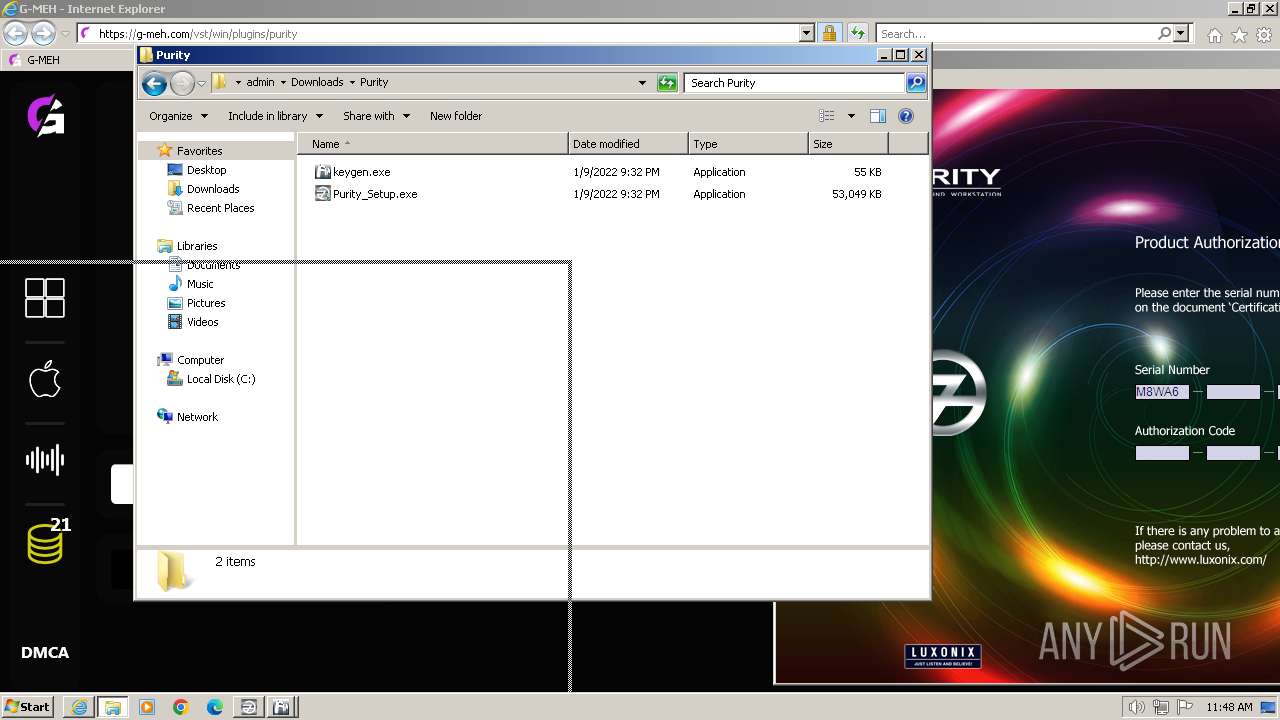Select Computer in navigation pane
Viewport: 1280px width, 720px height.
point(200,360)
